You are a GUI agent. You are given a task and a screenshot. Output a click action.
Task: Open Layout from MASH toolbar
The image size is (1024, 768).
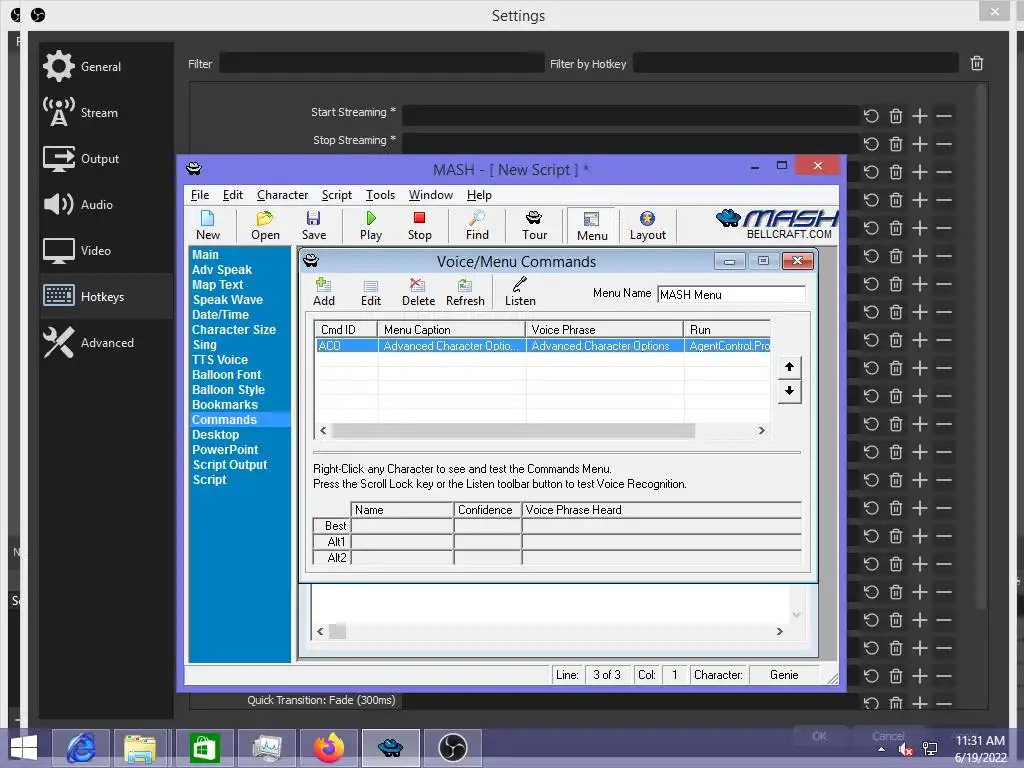point(647,225)
